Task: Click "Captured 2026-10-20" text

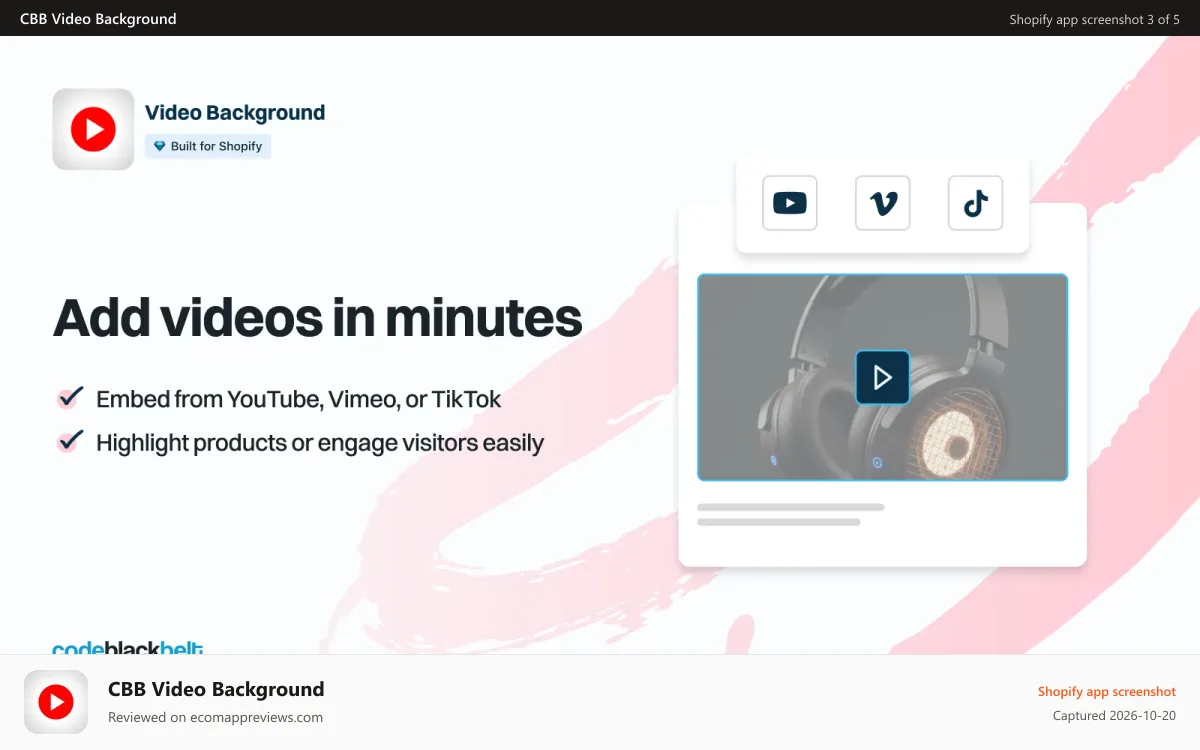Action: click(1114, 715)
